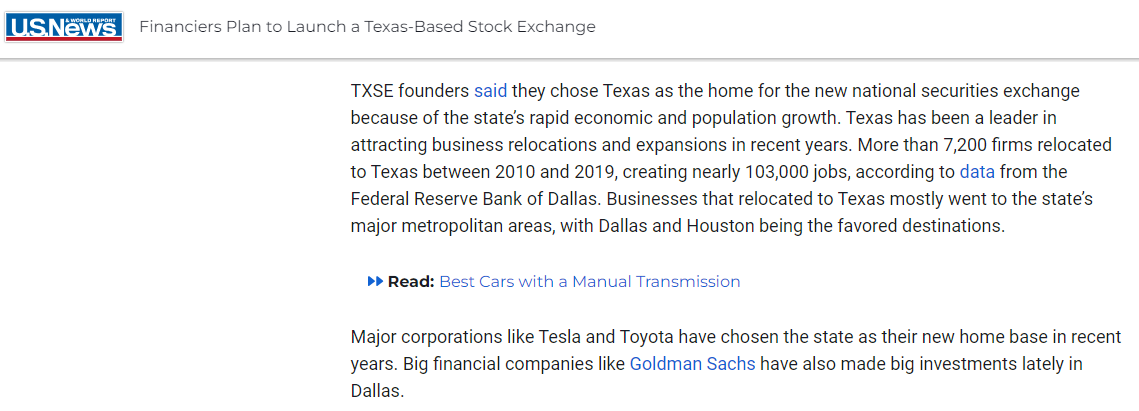
Task: Click the U.S. News logo
Action: click(63, 27)
